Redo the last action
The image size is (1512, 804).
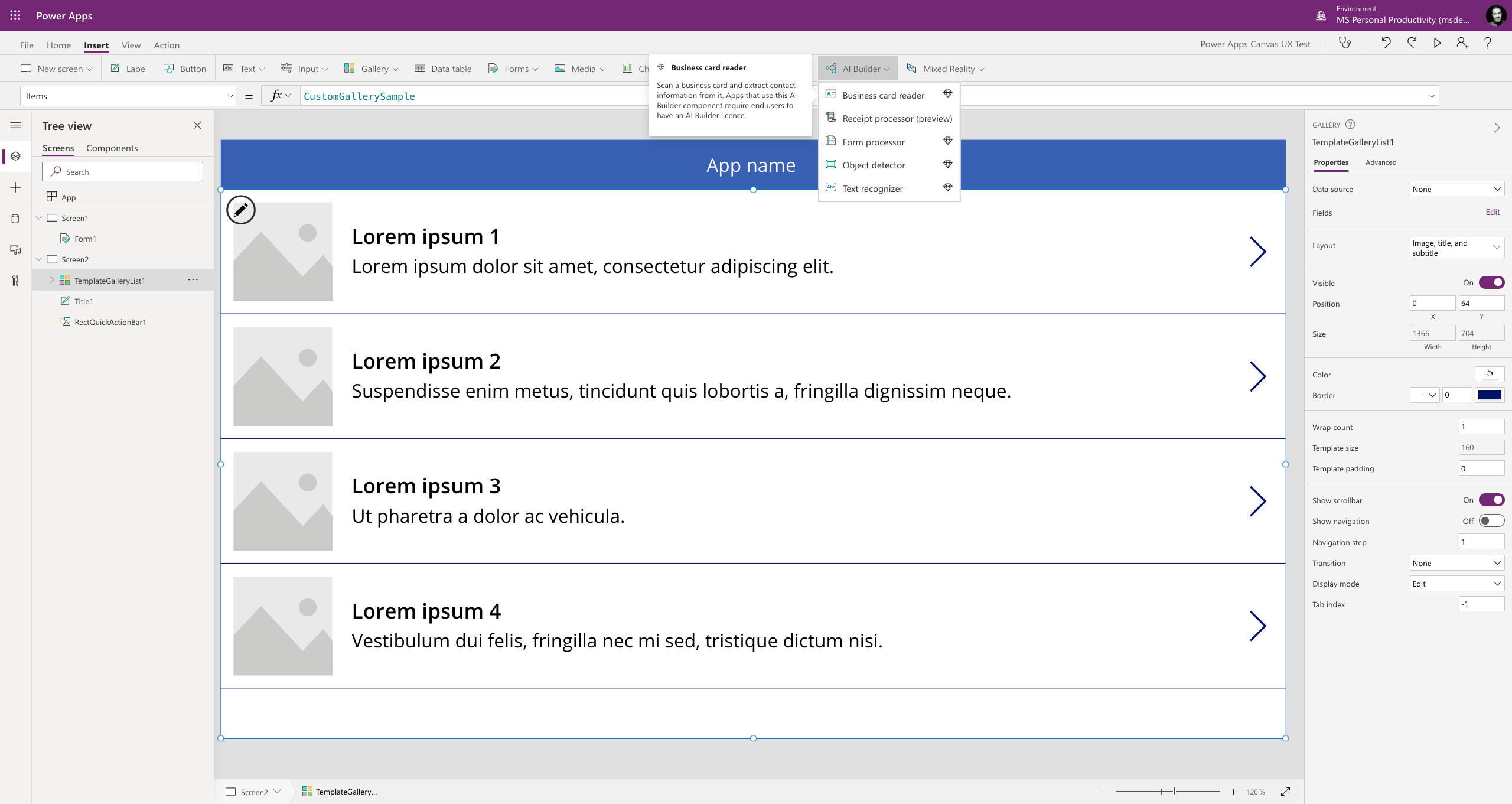[x=1412, y=43]
